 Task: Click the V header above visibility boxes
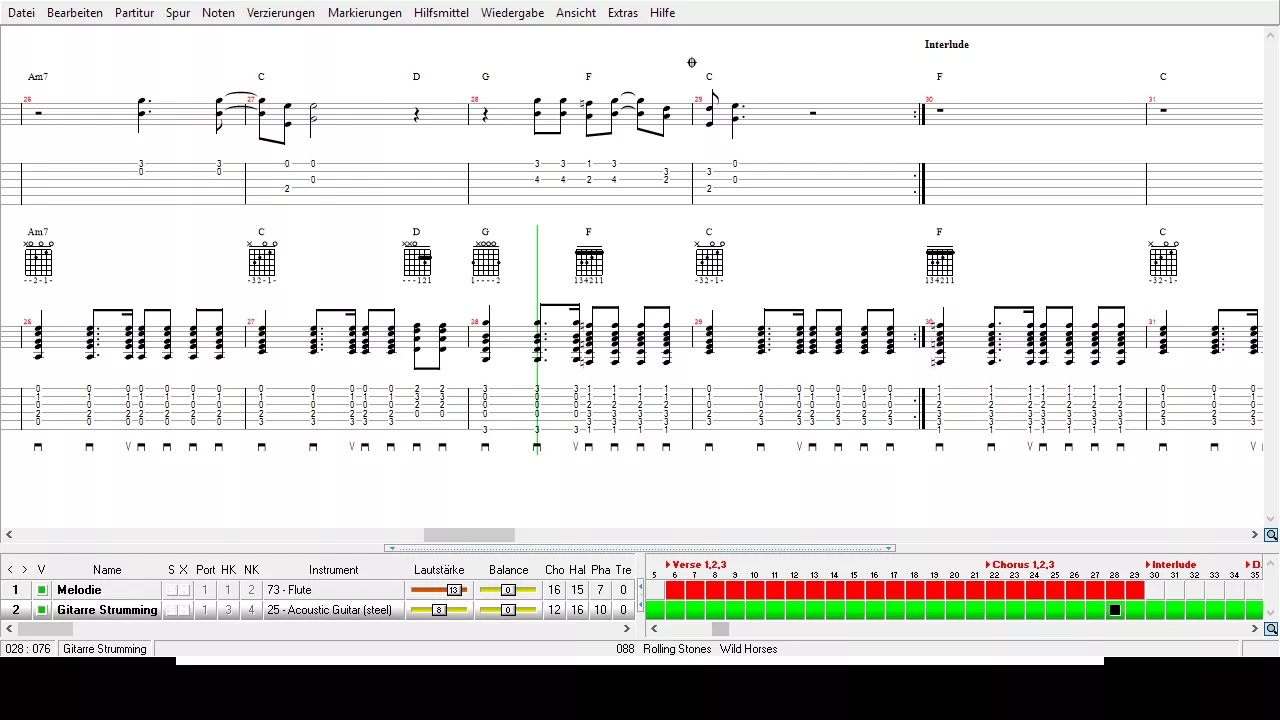point(42,570)
